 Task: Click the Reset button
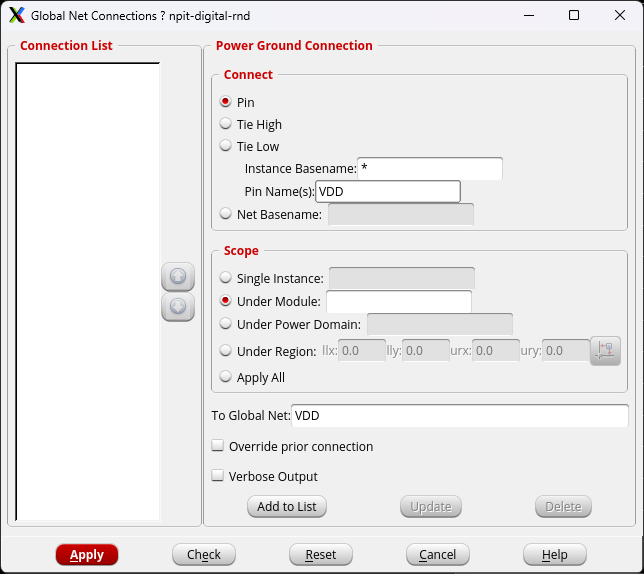tap(321, 555)
